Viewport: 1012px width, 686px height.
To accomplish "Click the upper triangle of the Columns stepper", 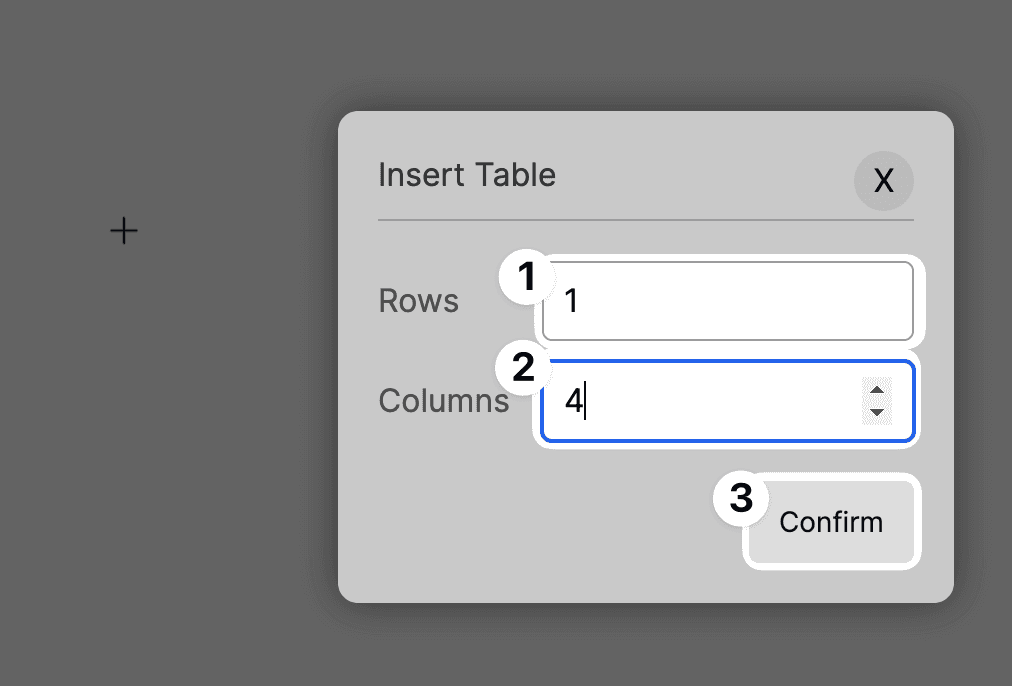I will pos(877,390).
